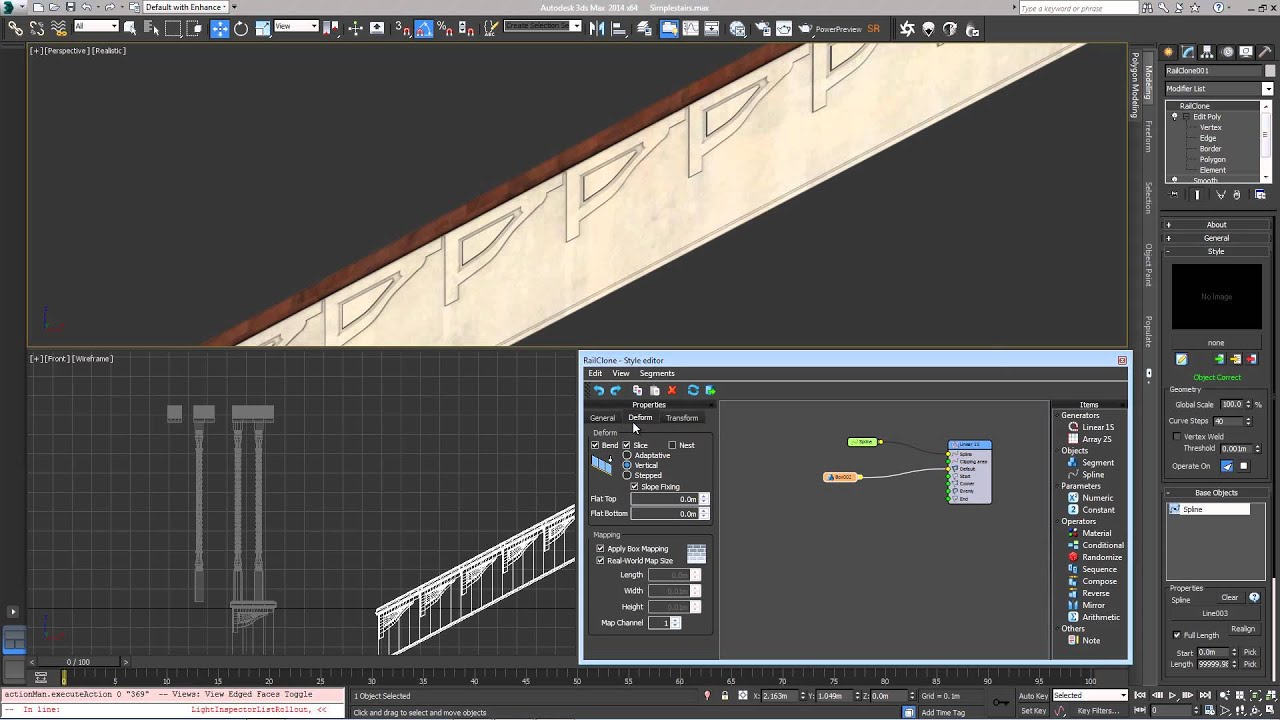Click the Angle Snap toggle icon
This screenshot has width=1280, height=720.
(424, 29)
